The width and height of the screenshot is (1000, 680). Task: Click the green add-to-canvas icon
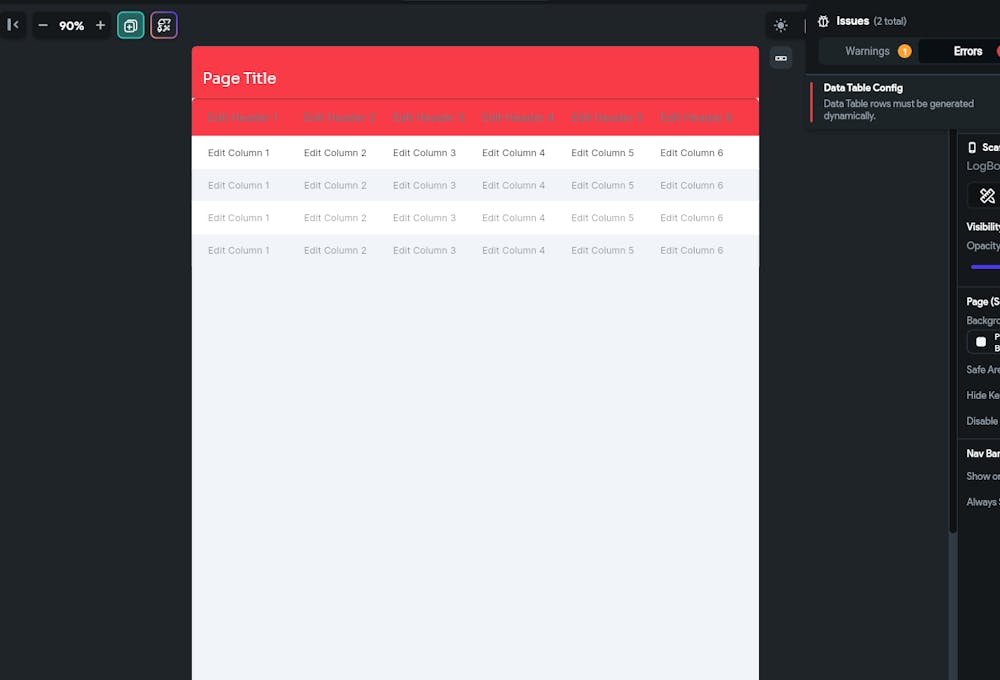(x=131, y=26)
